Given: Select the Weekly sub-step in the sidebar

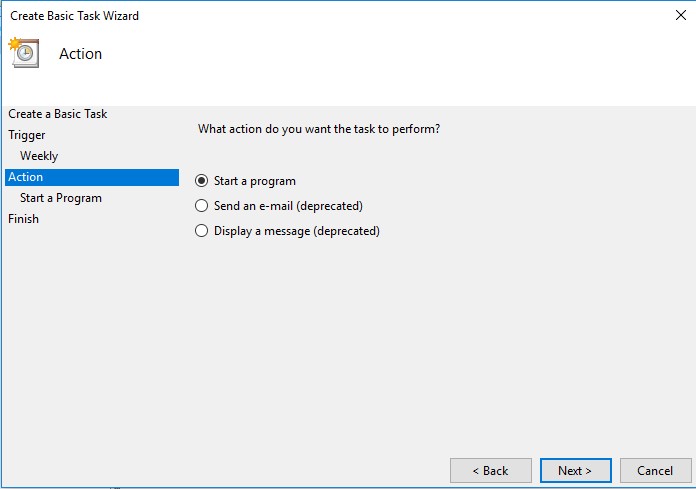Looking at the screenshot, I should pos(39,156).
